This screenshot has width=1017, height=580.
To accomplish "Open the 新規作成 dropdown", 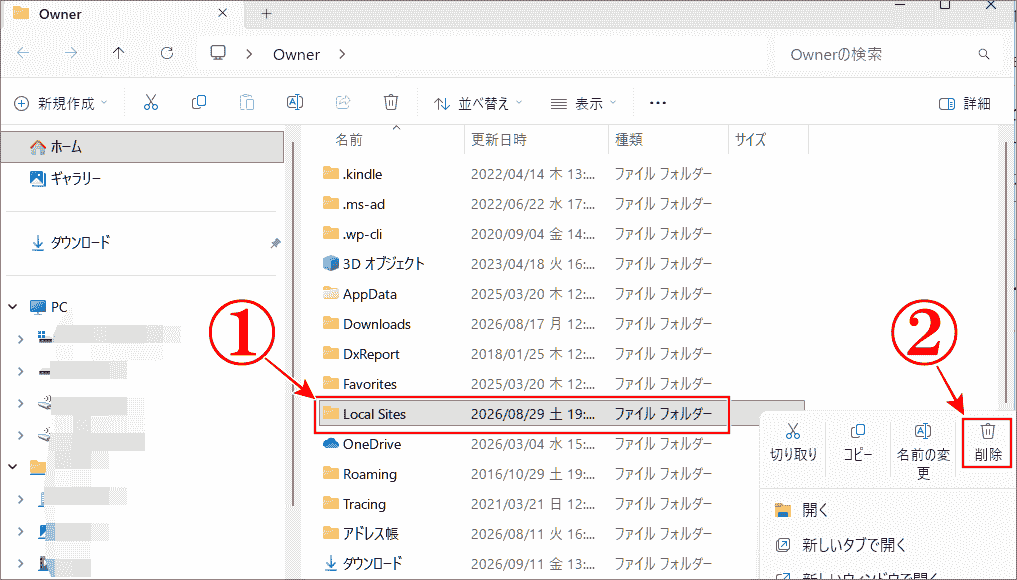I will pos(61,103).
